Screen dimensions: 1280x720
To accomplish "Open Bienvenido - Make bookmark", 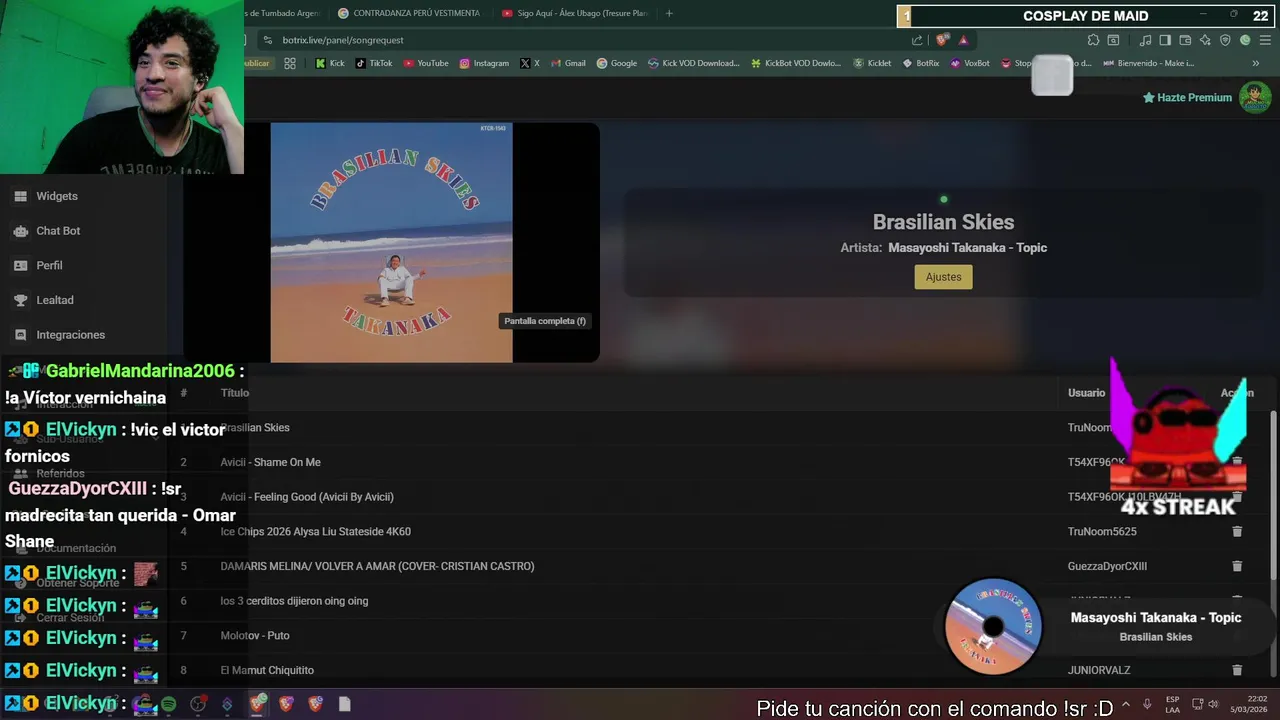I will (1148, 63).
